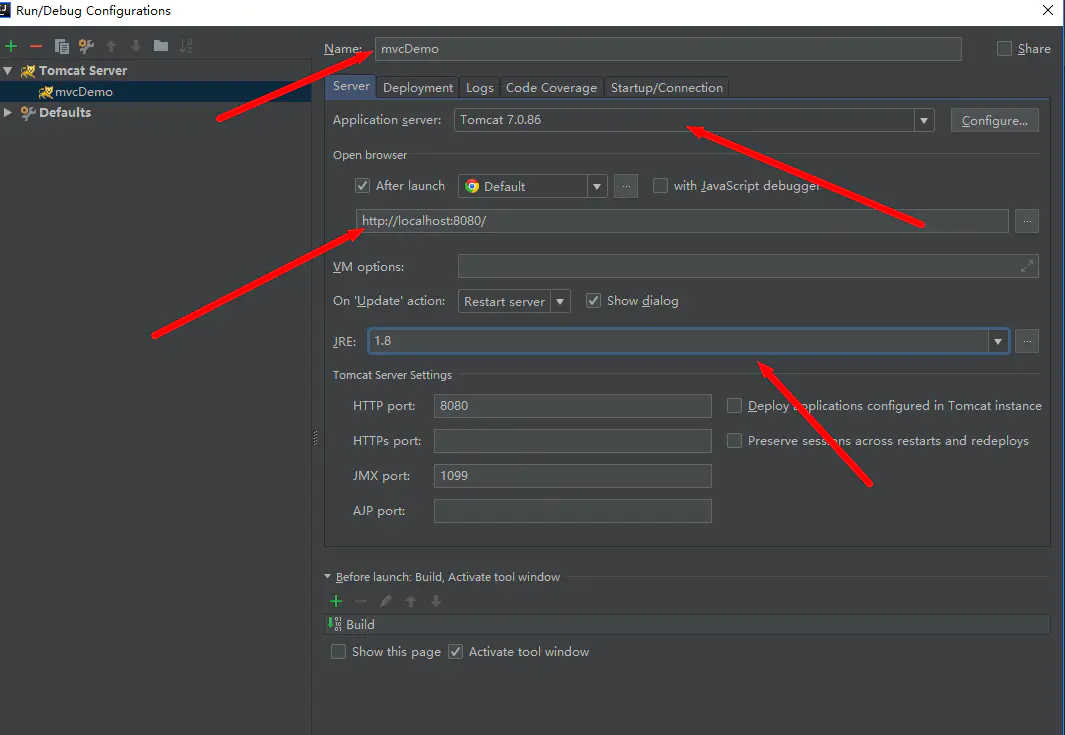Open edit defaults wrench icon
This screenshot has width=1065, height=735.
coord(86,46)
